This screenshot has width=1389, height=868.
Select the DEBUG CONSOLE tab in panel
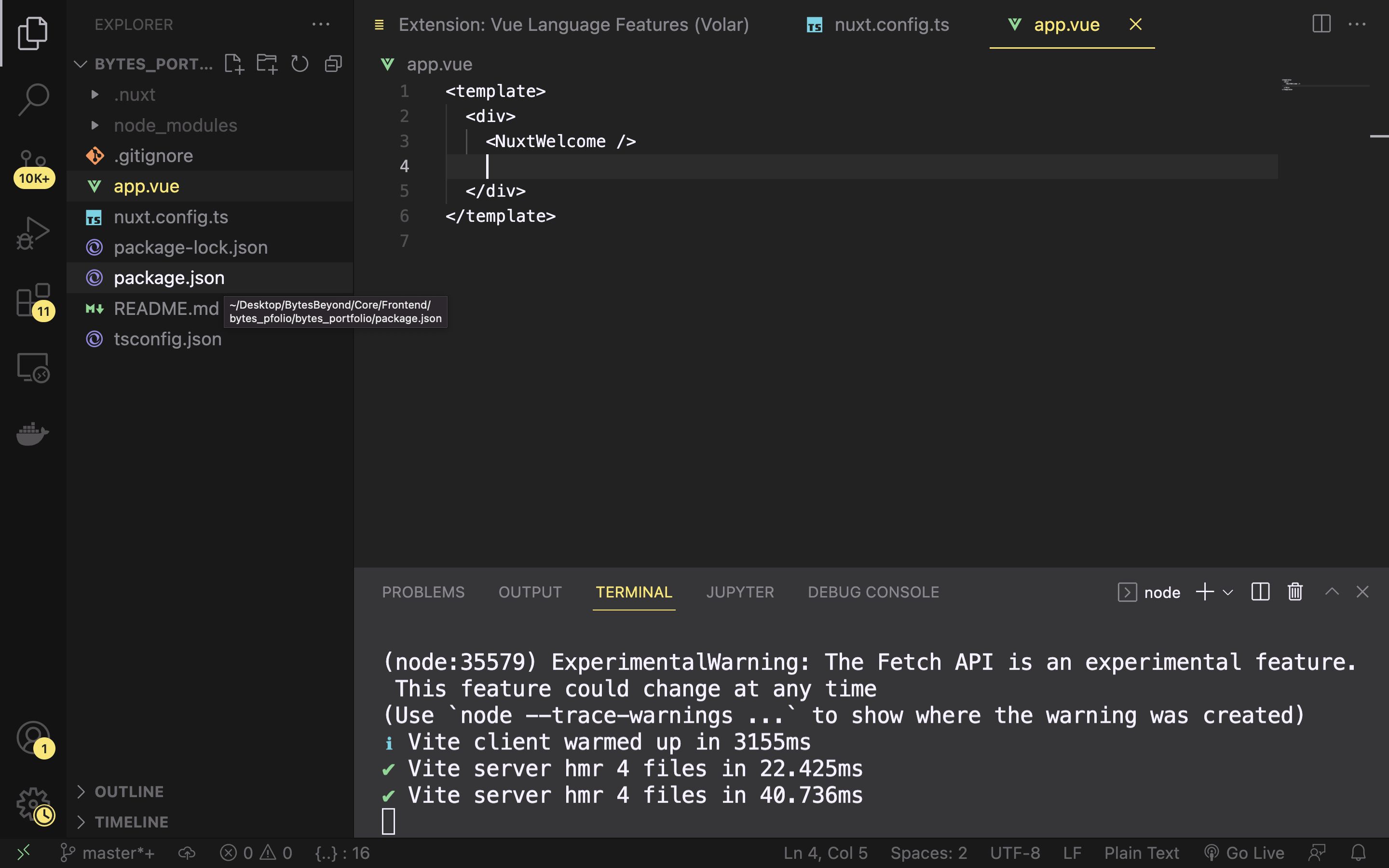click(x=873, y=592)
